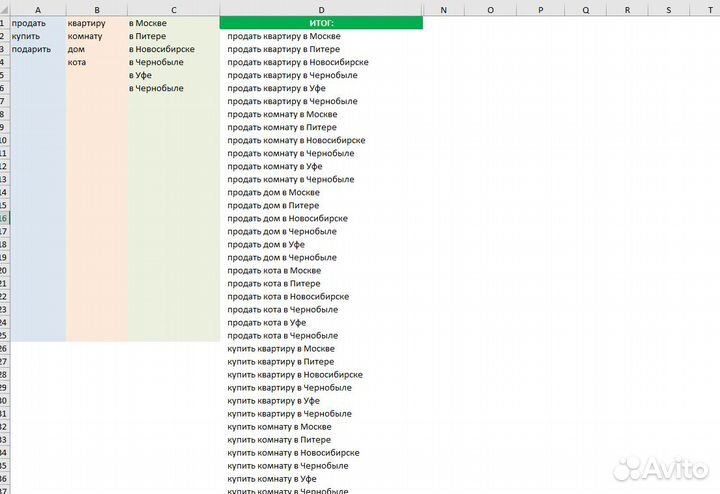Select column C header
This screenshot has height=494, width=720.
coord(174,10)
